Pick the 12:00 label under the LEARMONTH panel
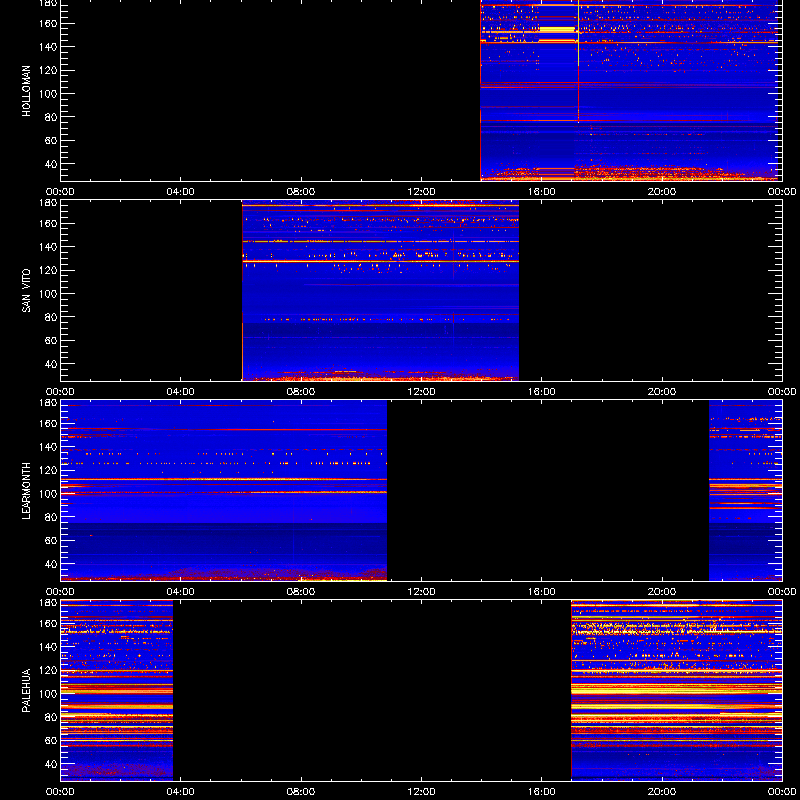This screenshot has width=800, height=800. 421,592
